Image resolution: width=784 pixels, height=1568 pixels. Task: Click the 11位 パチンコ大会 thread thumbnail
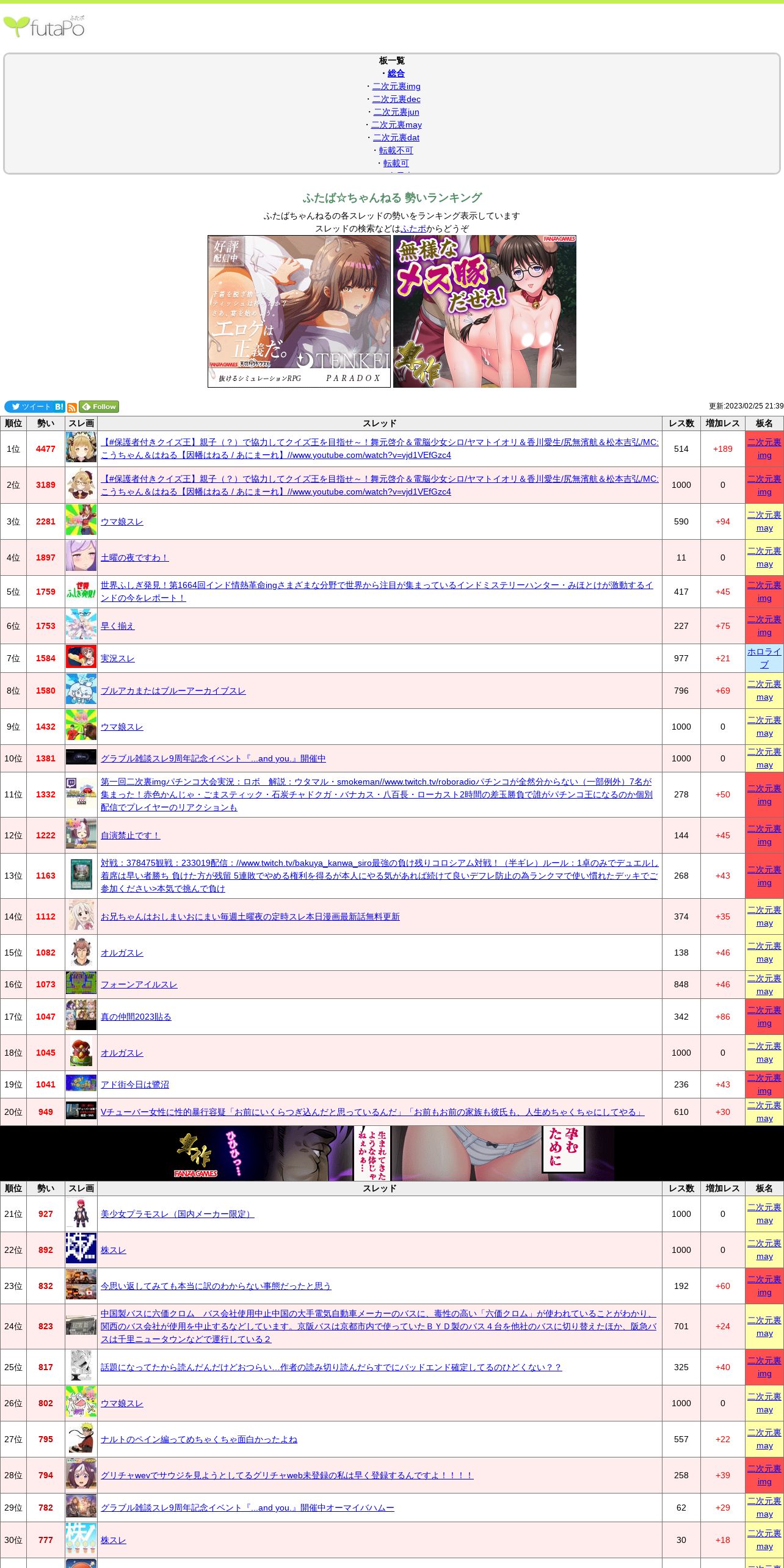tap(81, 794)
